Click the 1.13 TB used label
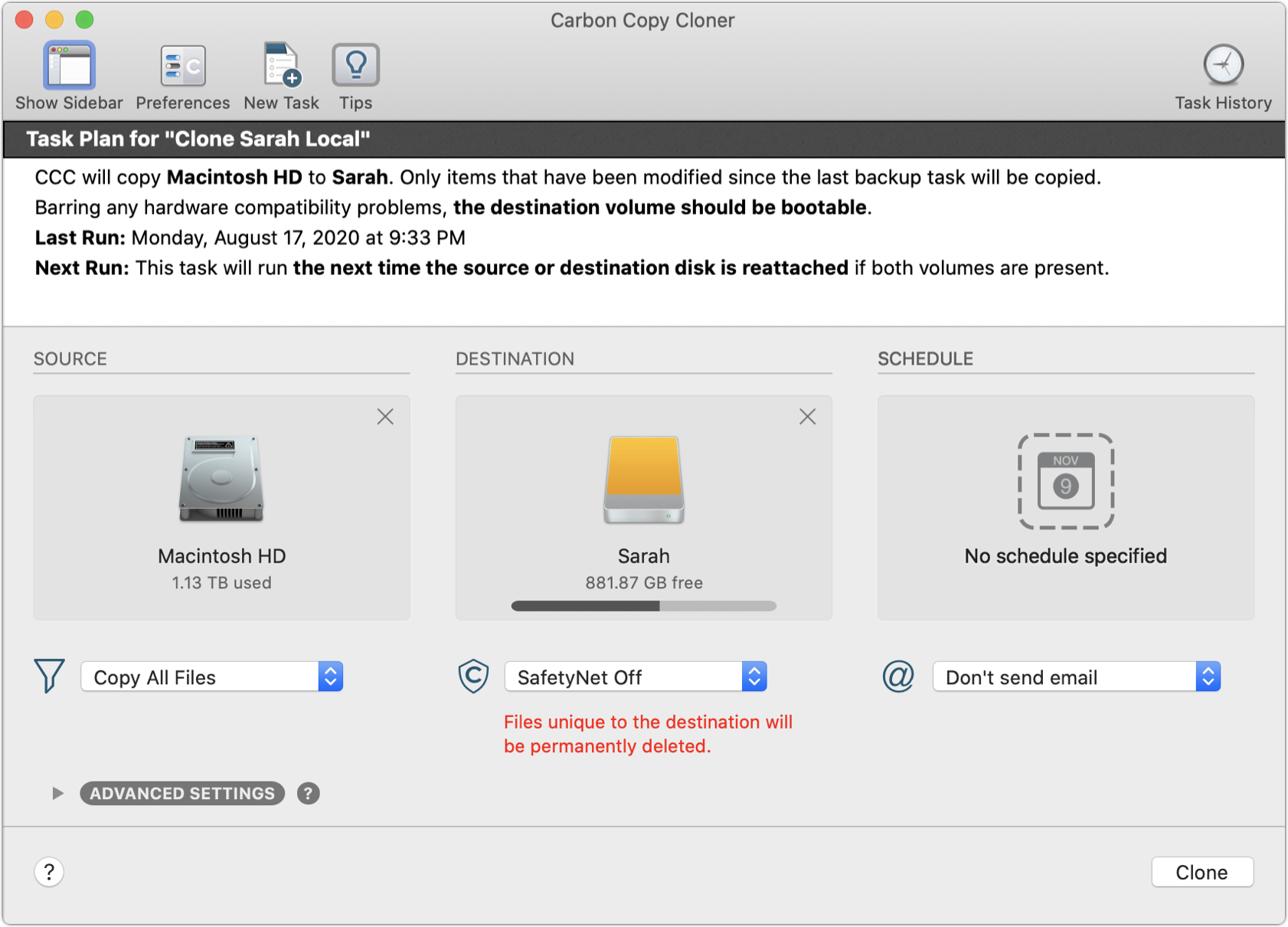Image resolution: width=1288 pixels, height=927 pixels. coord(221,583)
